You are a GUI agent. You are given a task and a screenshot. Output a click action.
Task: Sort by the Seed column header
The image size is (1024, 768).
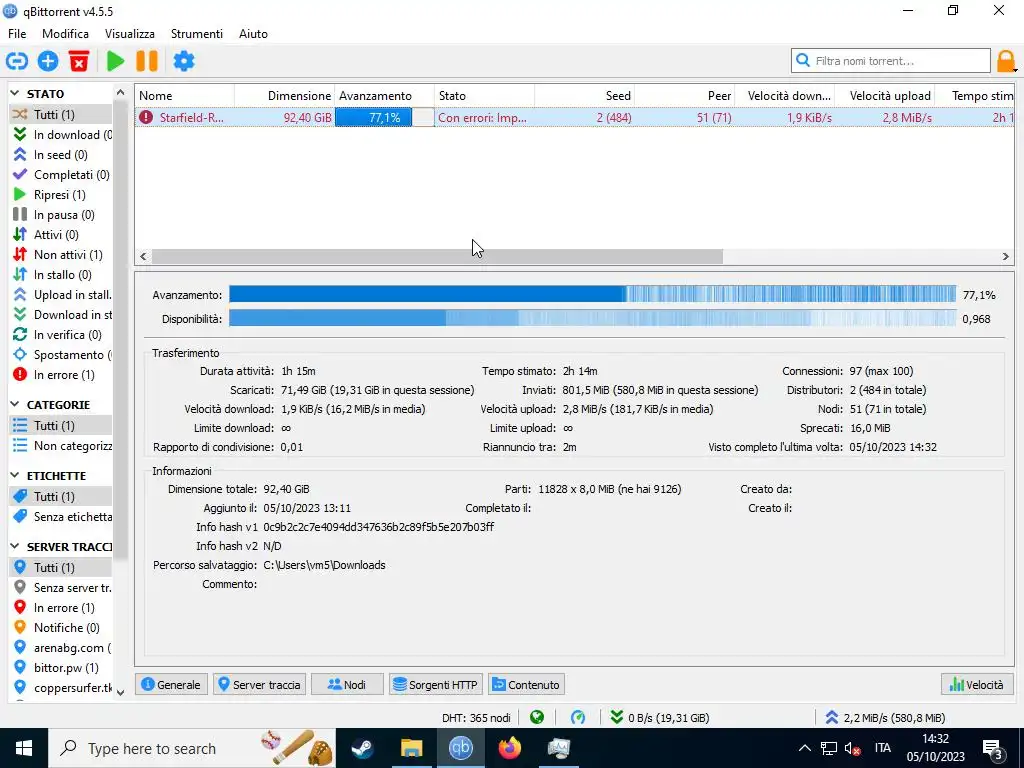[x=584, y=96]
